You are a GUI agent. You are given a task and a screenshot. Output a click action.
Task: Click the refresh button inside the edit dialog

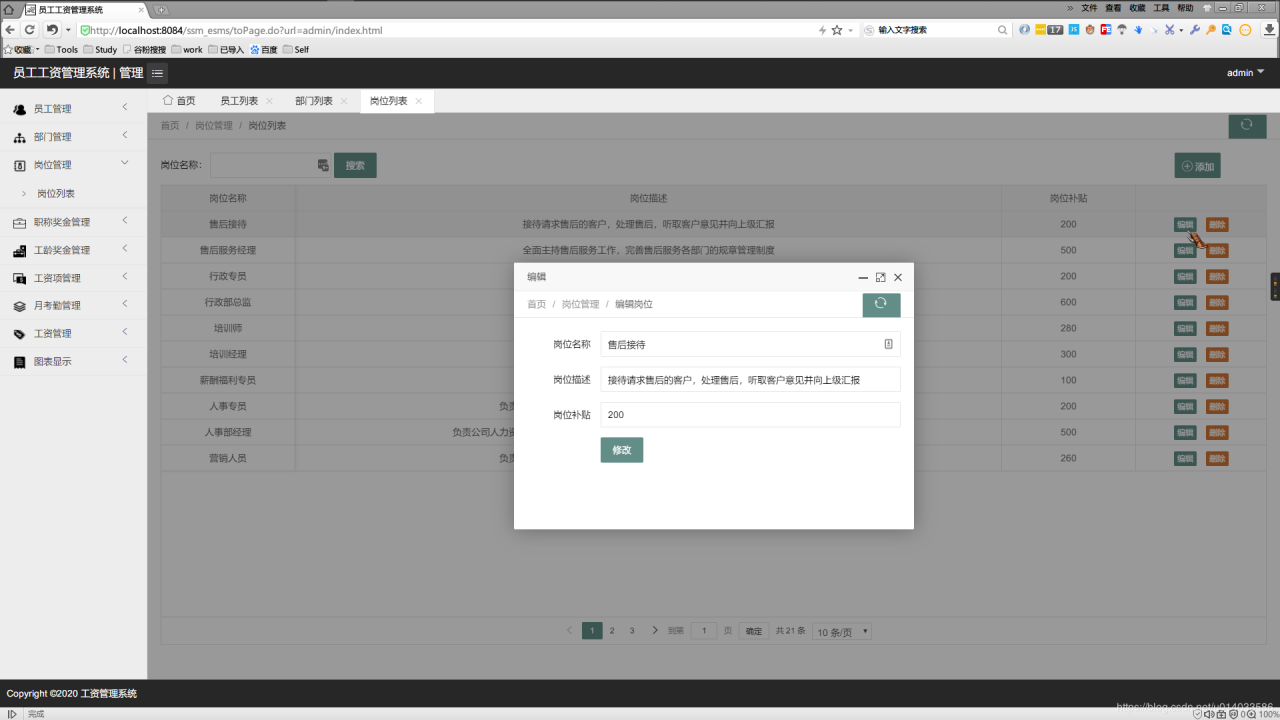pos(881,305)
